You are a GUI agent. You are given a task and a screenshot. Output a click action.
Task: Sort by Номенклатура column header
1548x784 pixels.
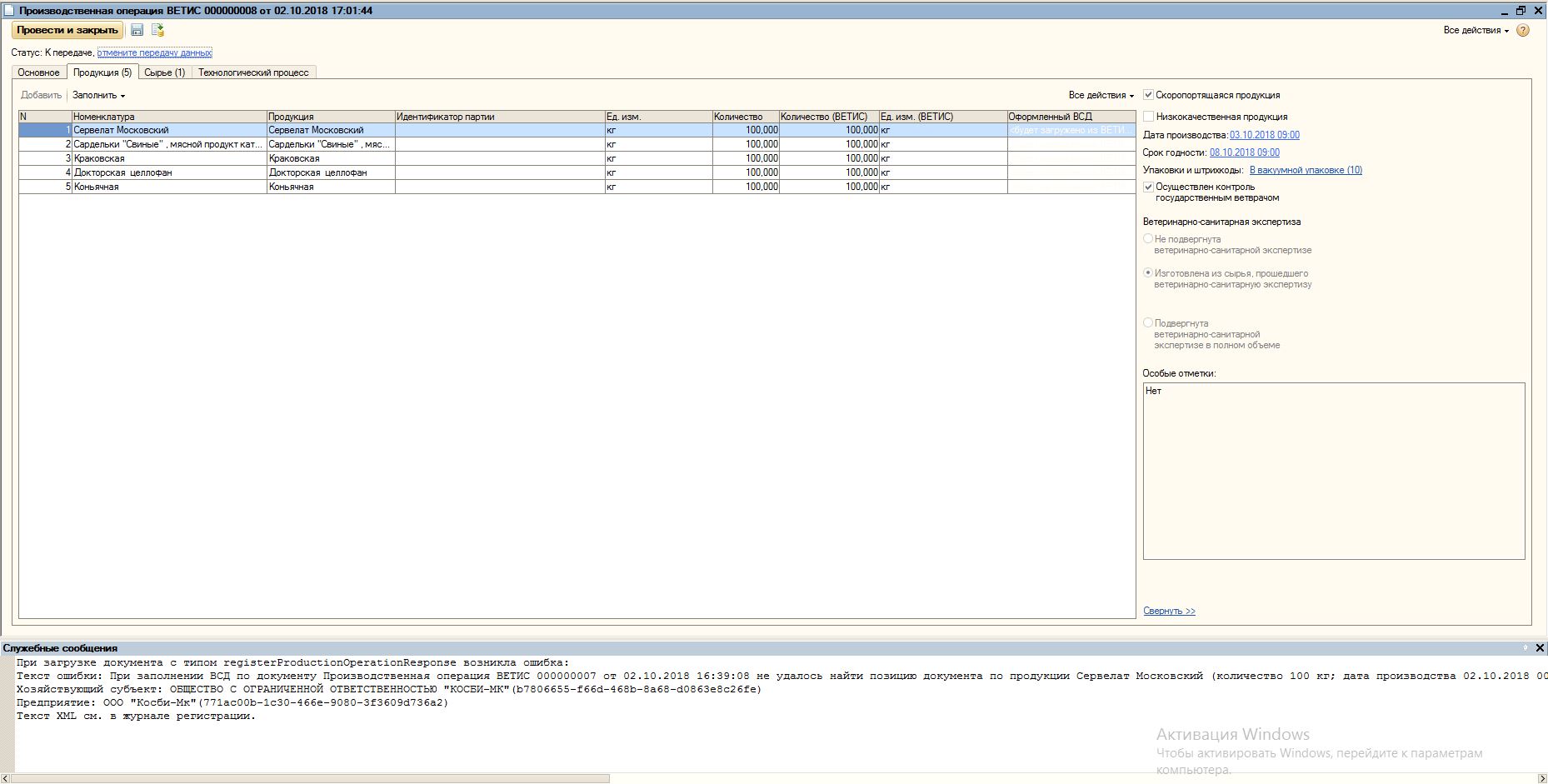tap(169, 117)
